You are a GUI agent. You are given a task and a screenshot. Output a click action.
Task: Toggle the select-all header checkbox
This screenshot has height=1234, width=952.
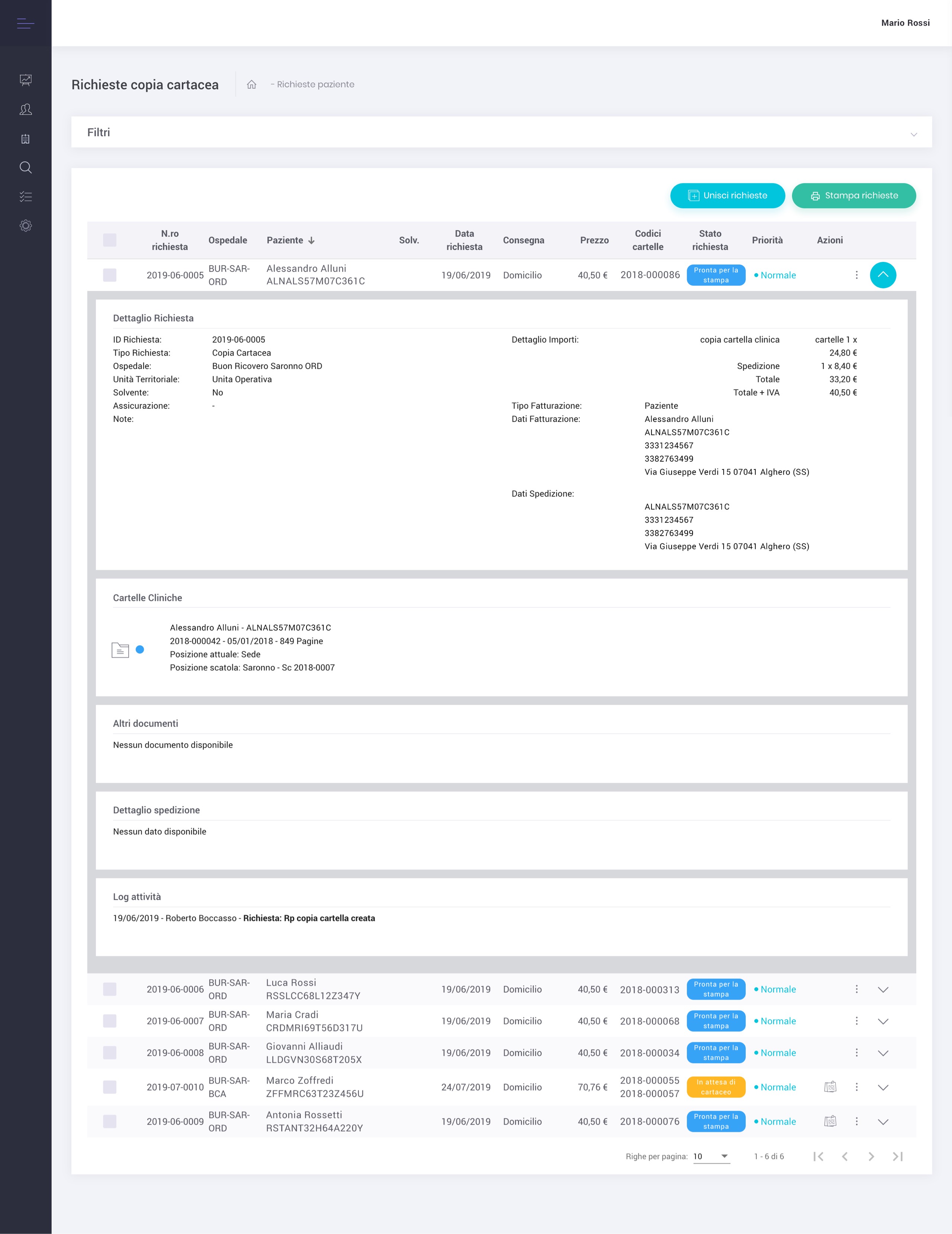110,240
